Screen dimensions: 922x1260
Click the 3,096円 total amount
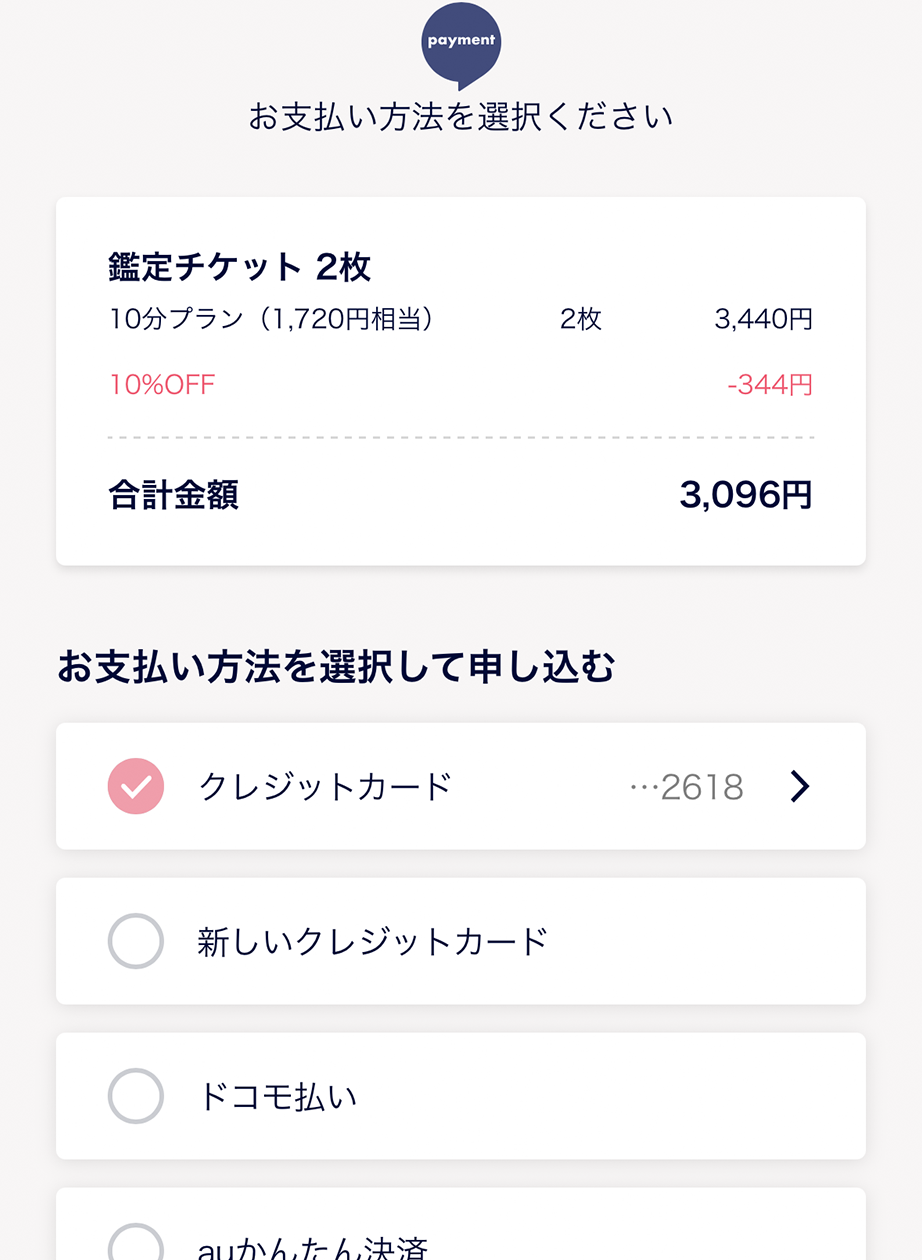(746, 495)
